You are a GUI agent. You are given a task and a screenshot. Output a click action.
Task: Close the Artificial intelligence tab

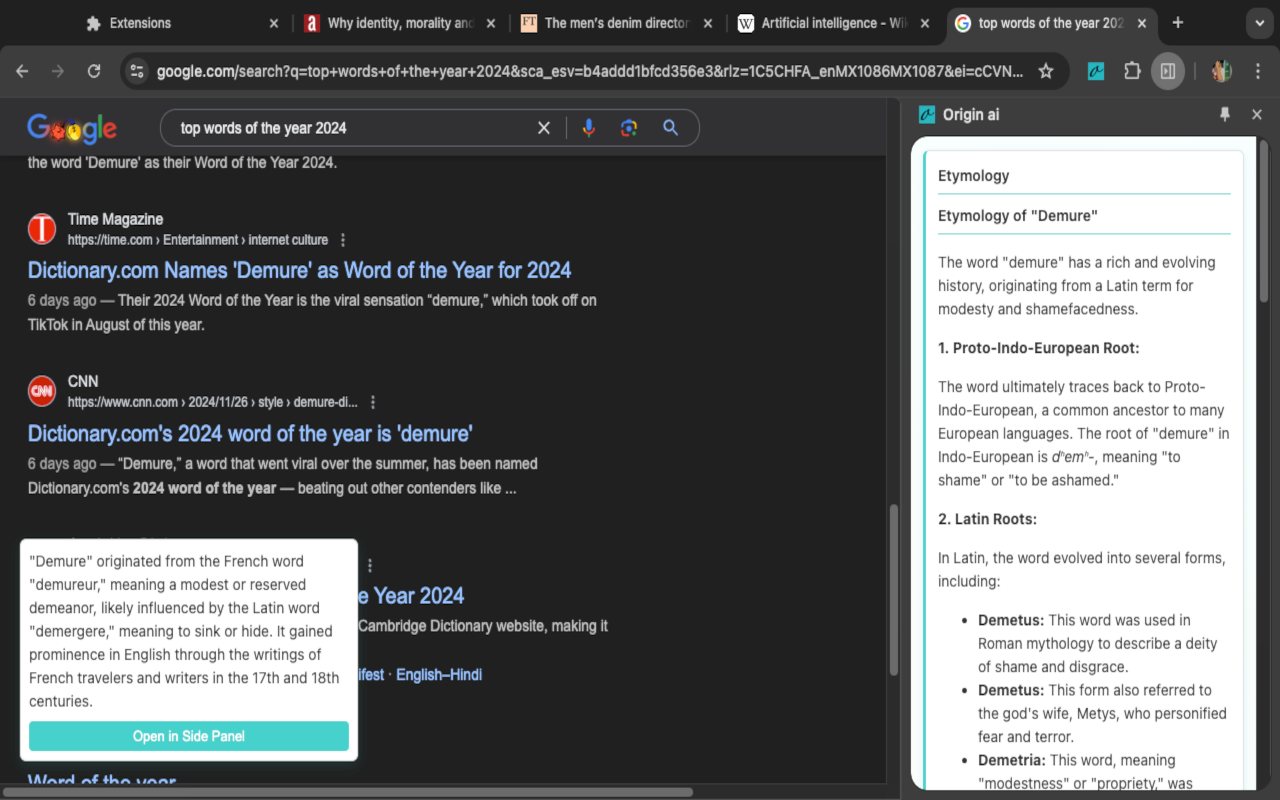[x=925, y=23]
